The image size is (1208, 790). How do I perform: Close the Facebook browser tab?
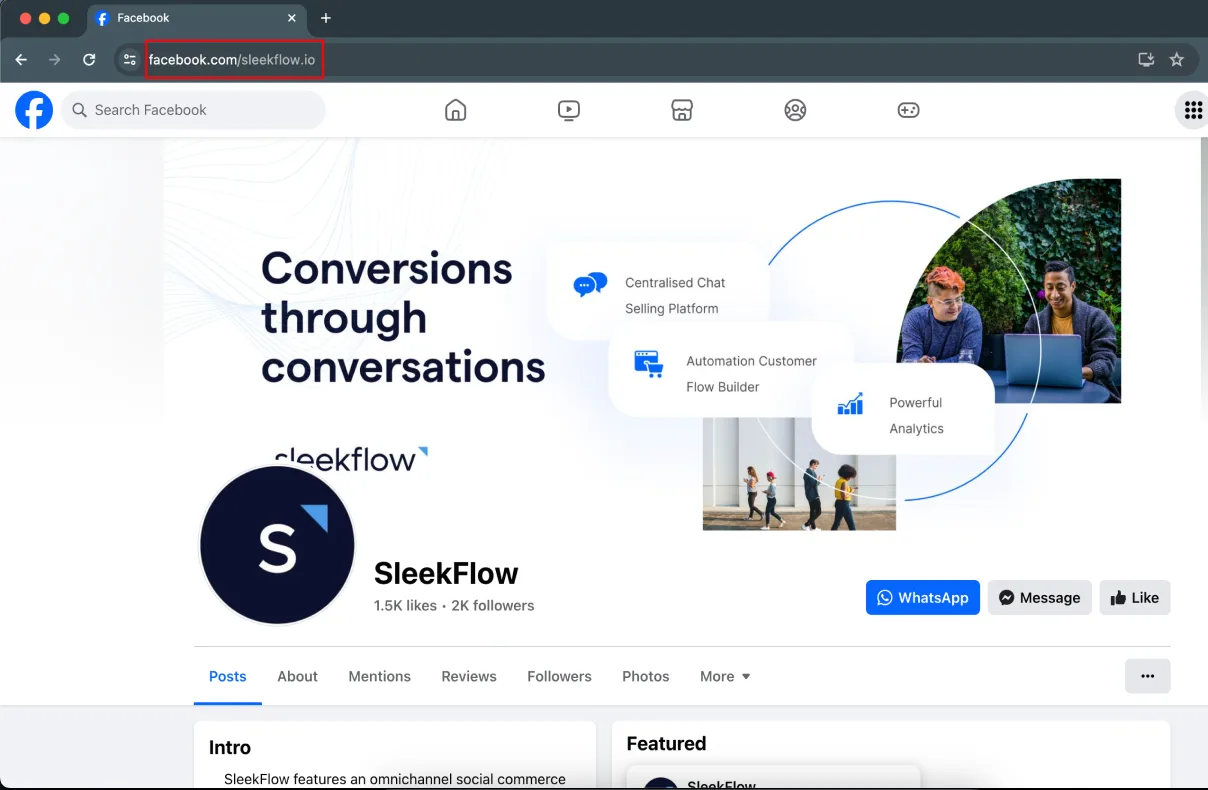(x=292, y=18)
